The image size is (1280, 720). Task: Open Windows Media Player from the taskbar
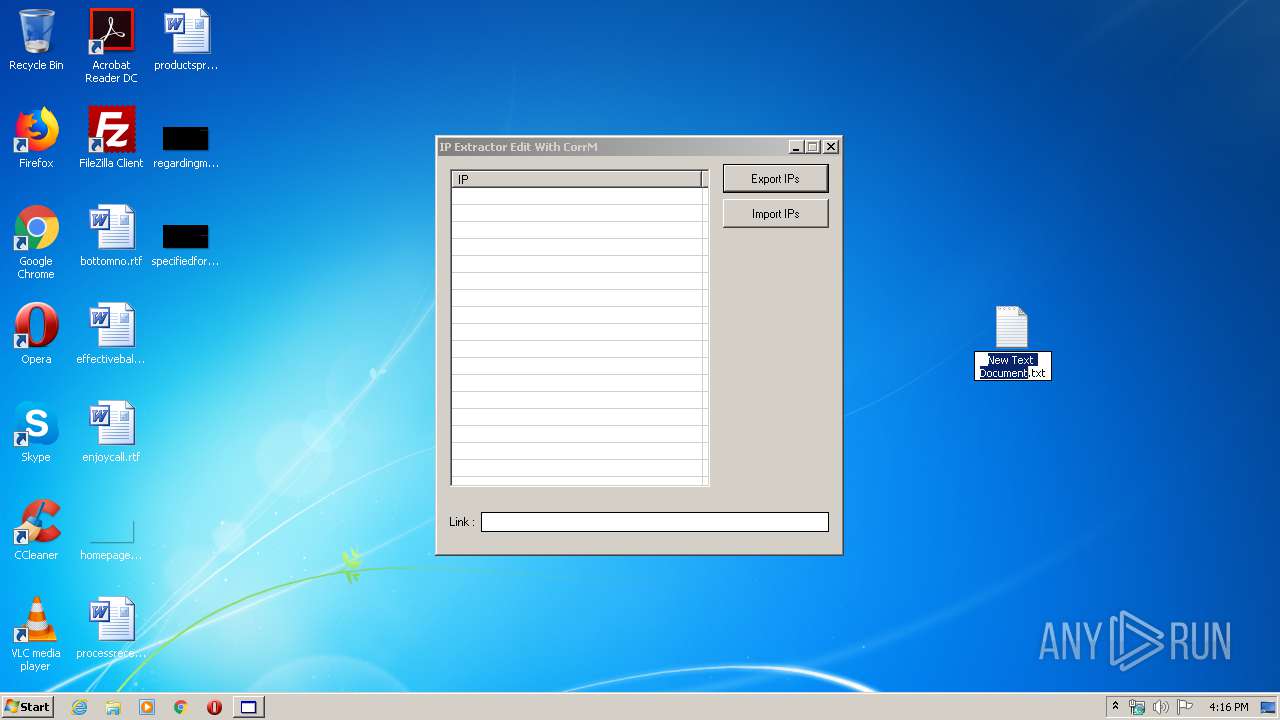pos(147,707)
